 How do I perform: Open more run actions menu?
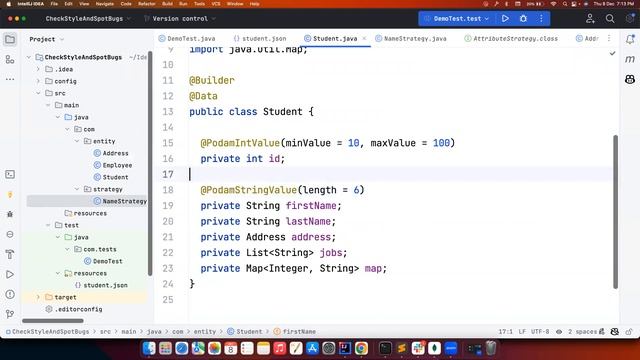[541, 19]
